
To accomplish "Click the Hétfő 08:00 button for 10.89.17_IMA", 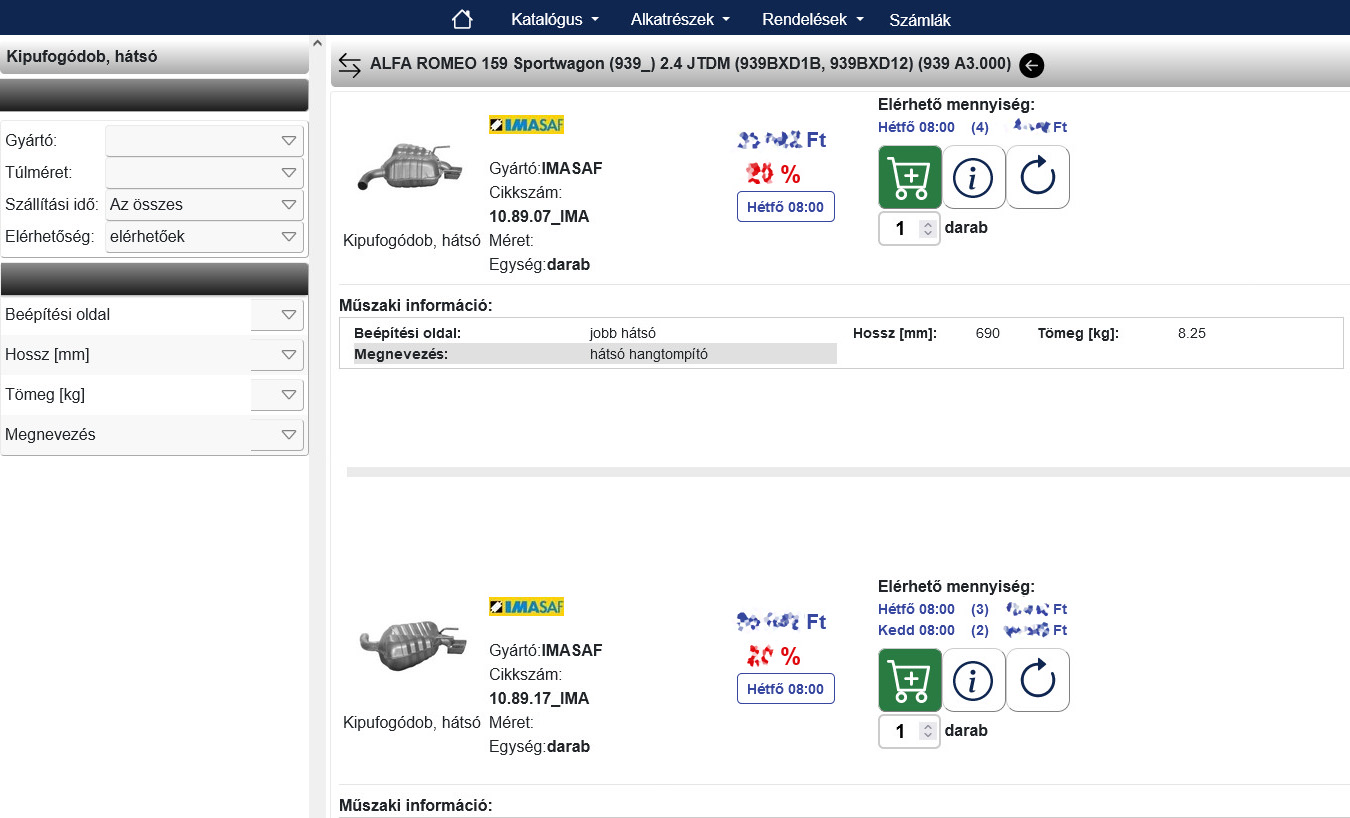I will tap(785, 689).
